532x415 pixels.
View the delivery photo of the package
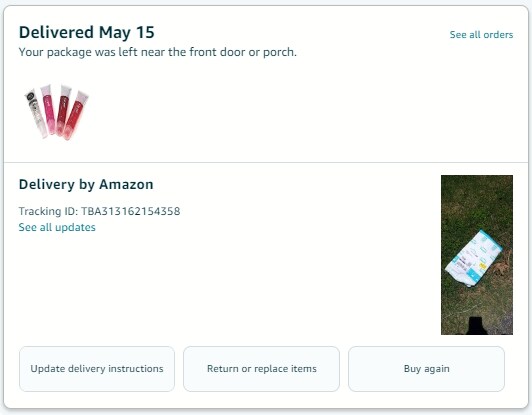coord(477,255)
